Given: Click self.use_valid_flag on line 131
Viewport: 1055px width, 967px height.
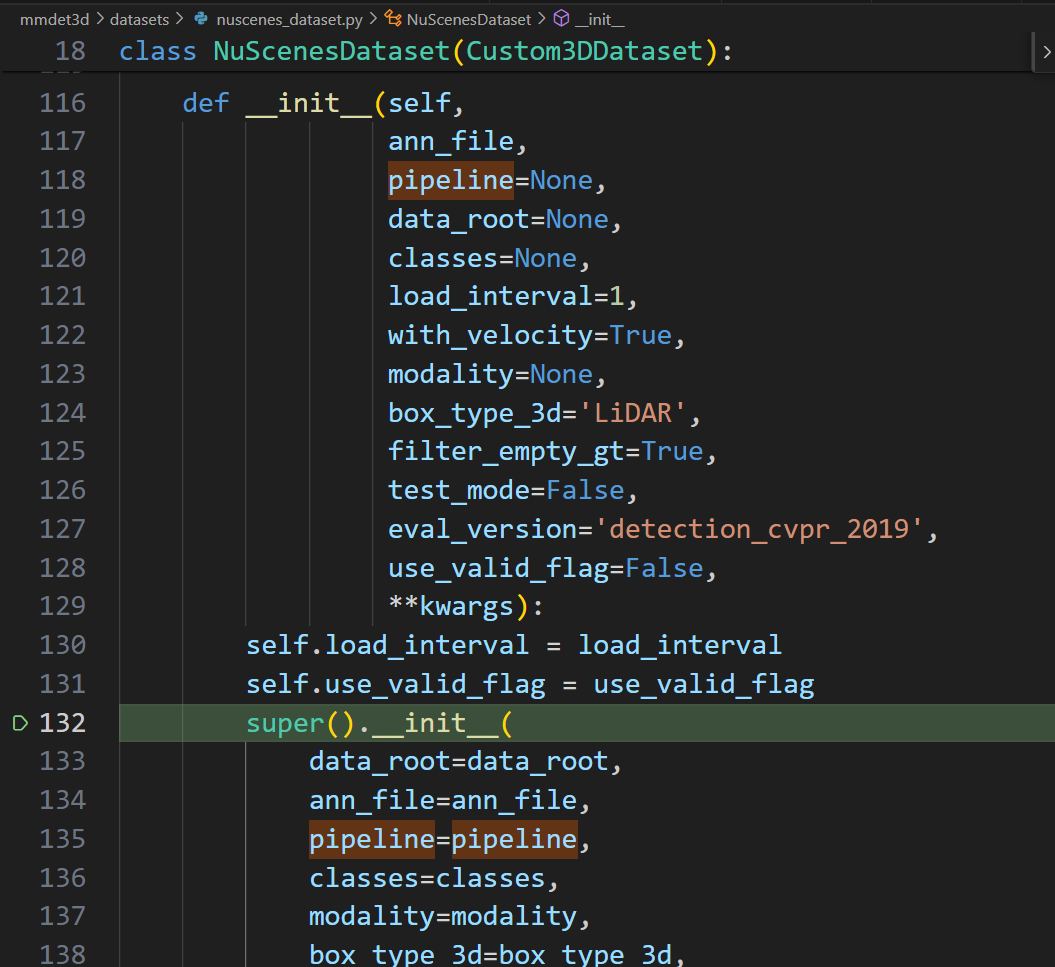Looking at the screenshot, I should [396, 685].
